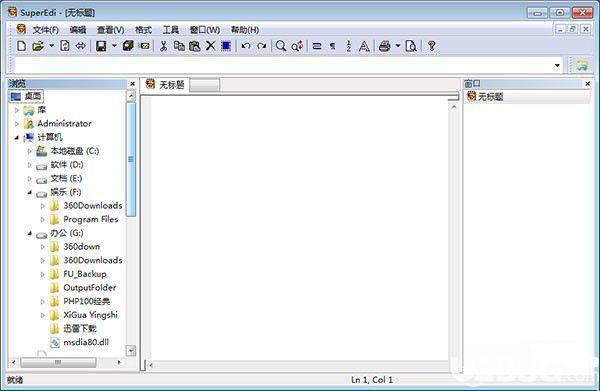Viewport: 600px width, 391px height.
Task: Select the OutputFolder folder in tree
Action: [90, 288]
